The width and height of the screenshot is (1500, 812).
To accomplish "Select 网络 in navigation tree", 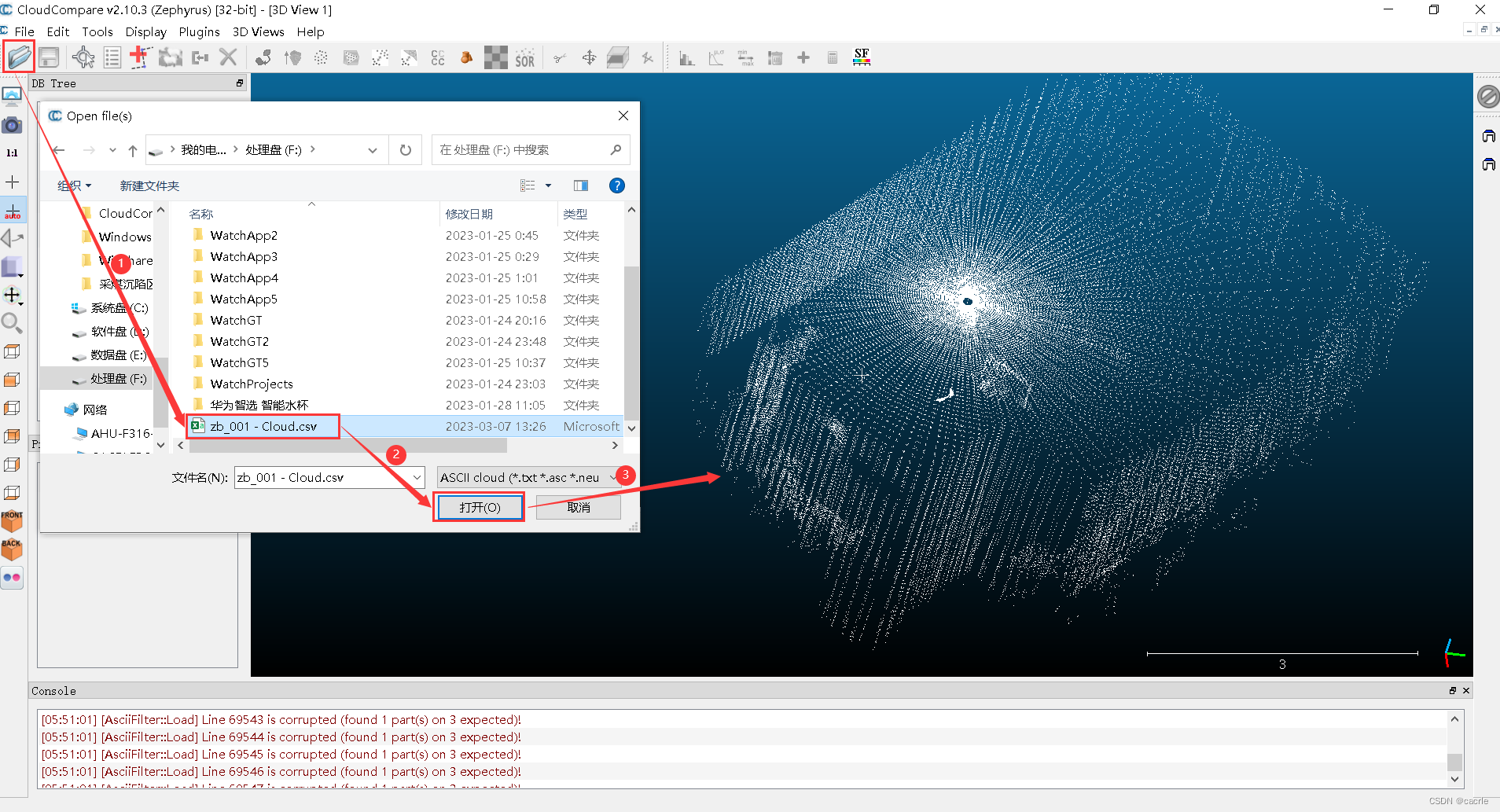I will tap(95, 410).
